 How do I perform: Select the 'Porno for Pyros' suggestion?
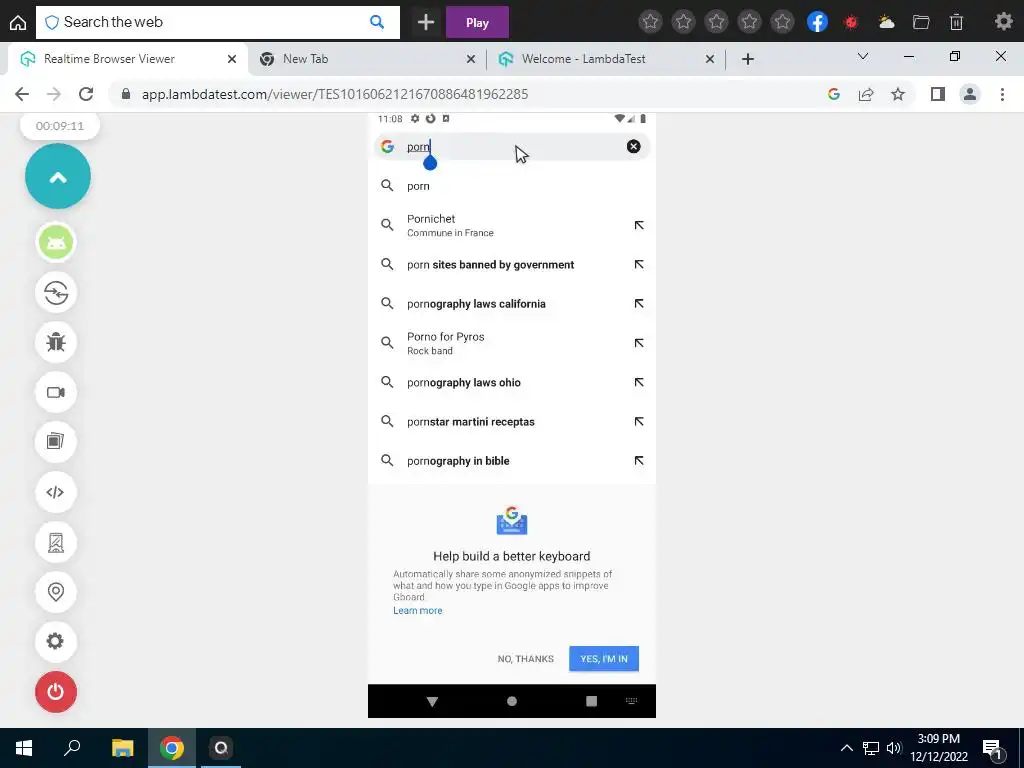[512, 343]
